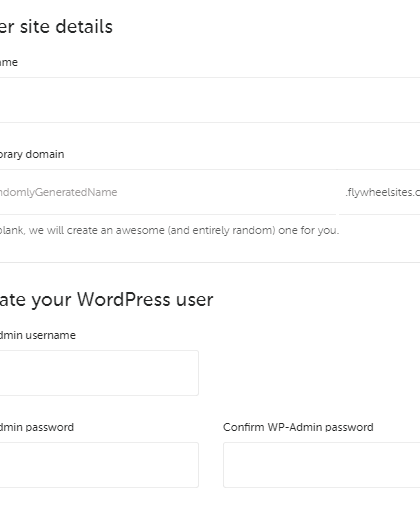Click the WP-Admin password input box
Viewport: 420px width, 518px height.
tap(99, 465)
